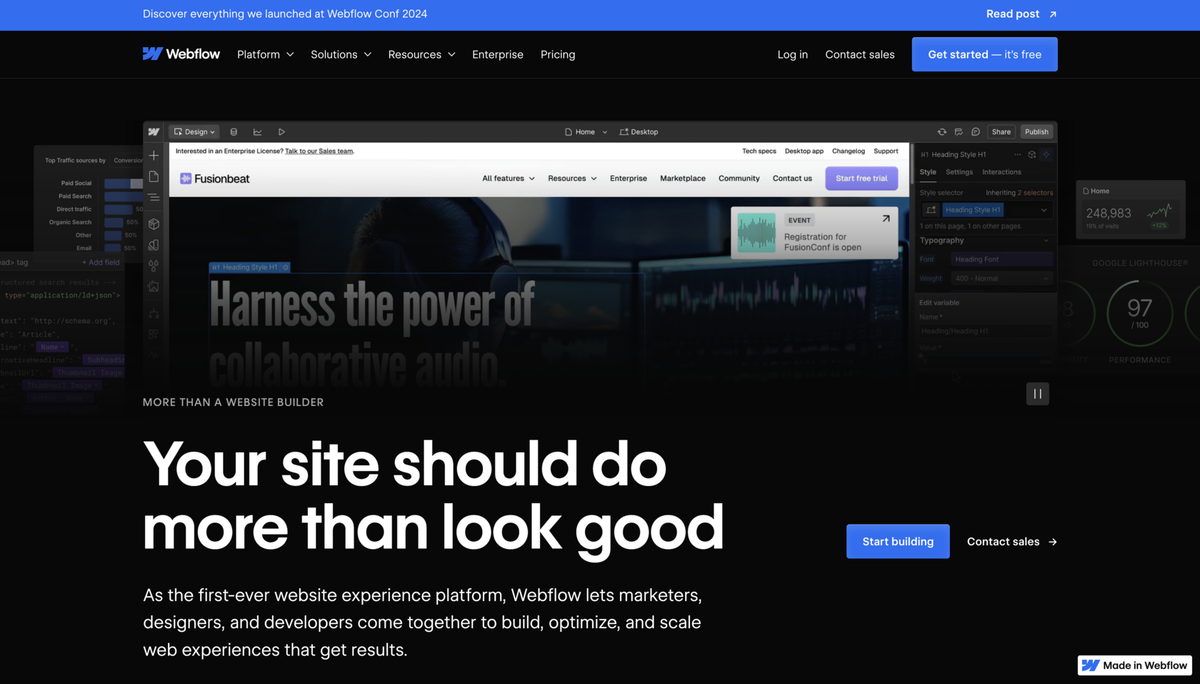Open the Variables icon in Designer sidebar

(154, 245)
